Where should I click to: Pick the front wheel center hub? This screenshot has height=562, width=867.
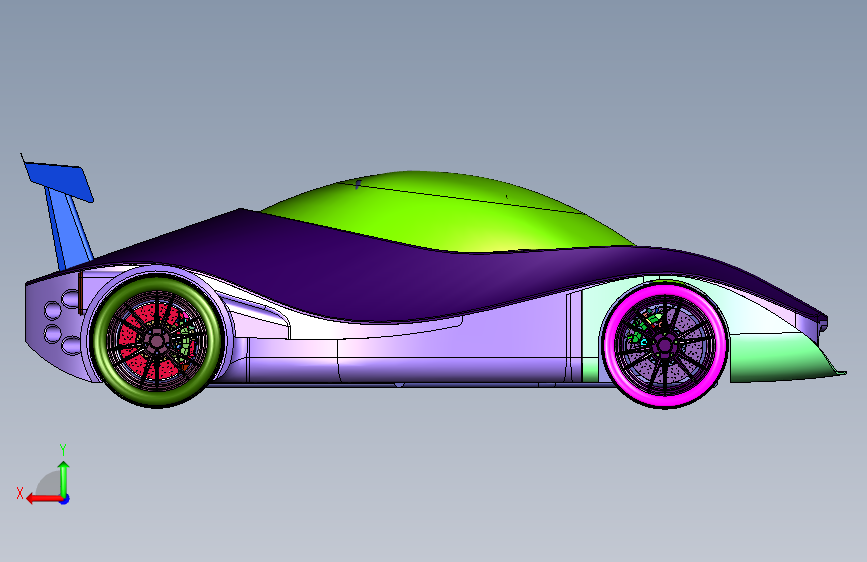(x=664, y=346)
